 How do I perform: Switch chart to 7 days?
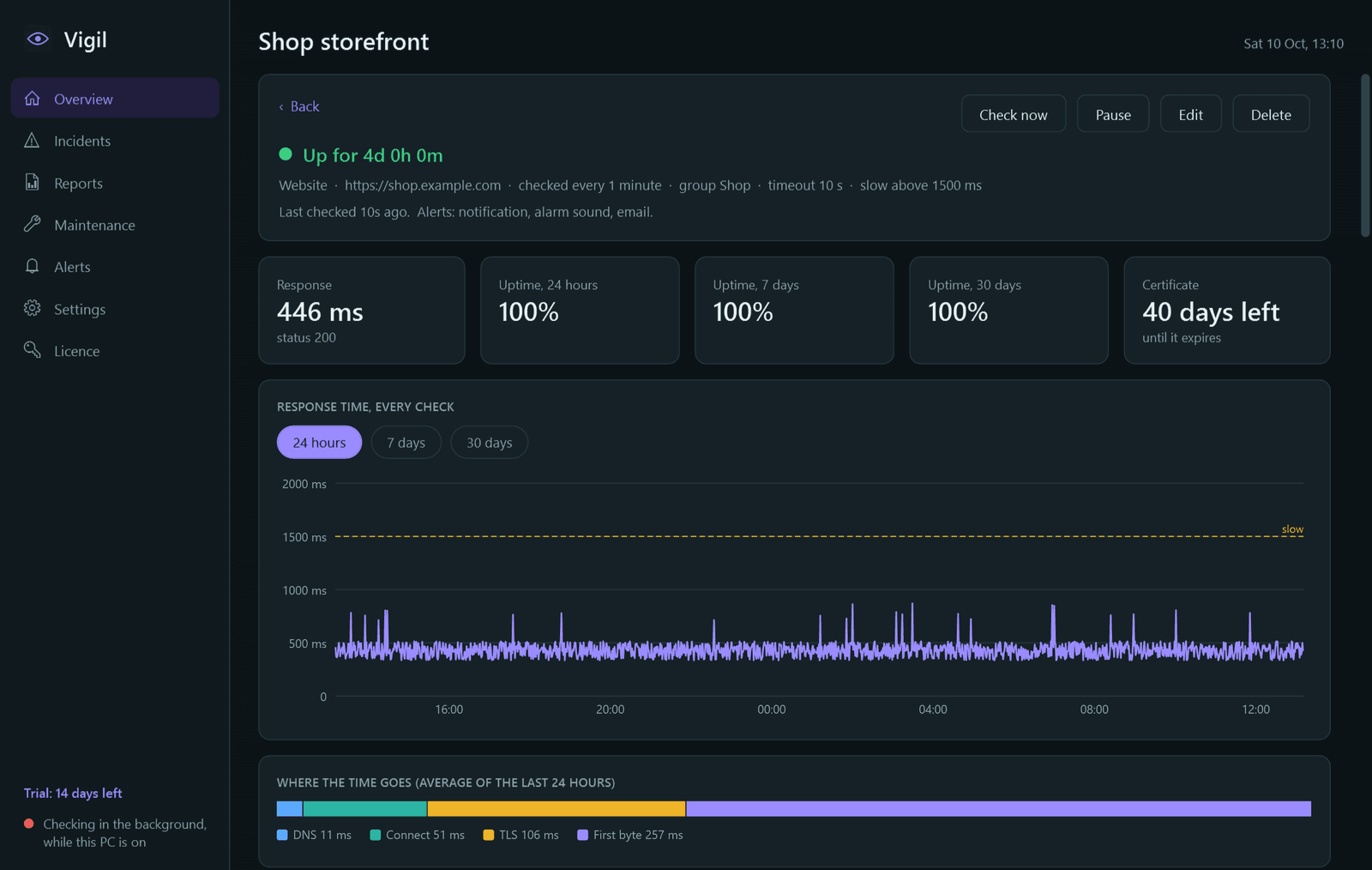point(406,442)
